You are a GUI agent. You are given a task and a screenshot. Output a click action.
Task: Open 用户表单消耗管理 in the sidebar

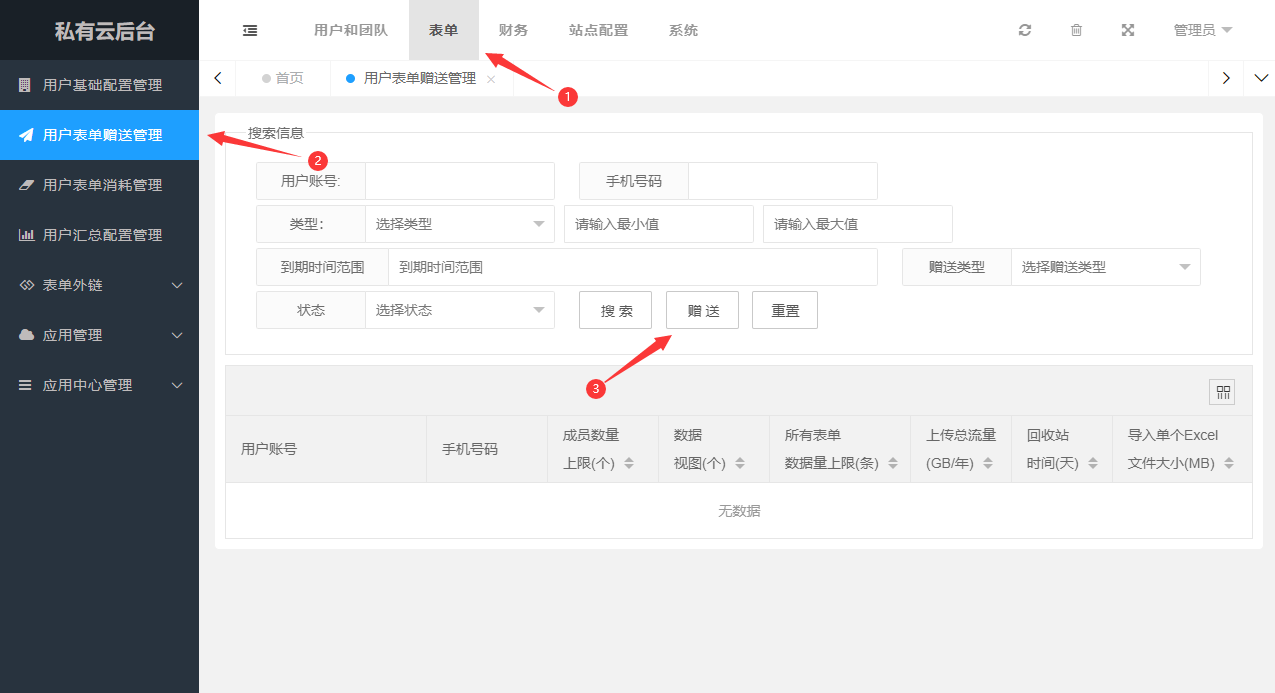[102, 185]
